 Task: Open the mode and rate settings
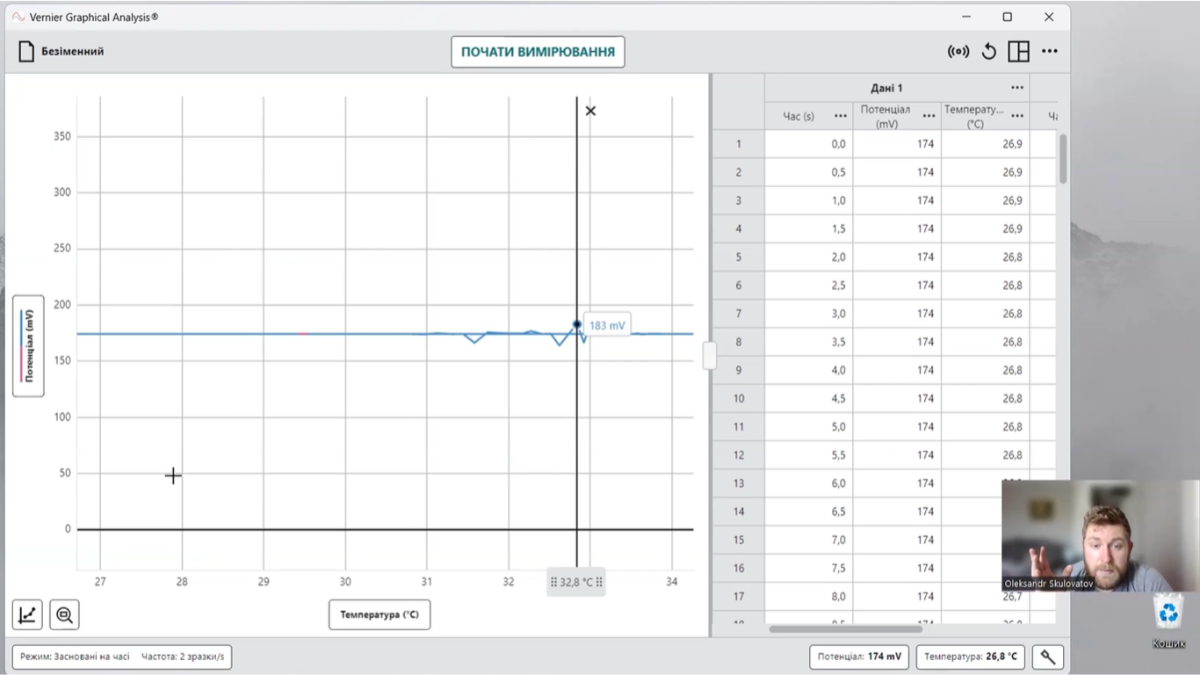tap(122, 657)
